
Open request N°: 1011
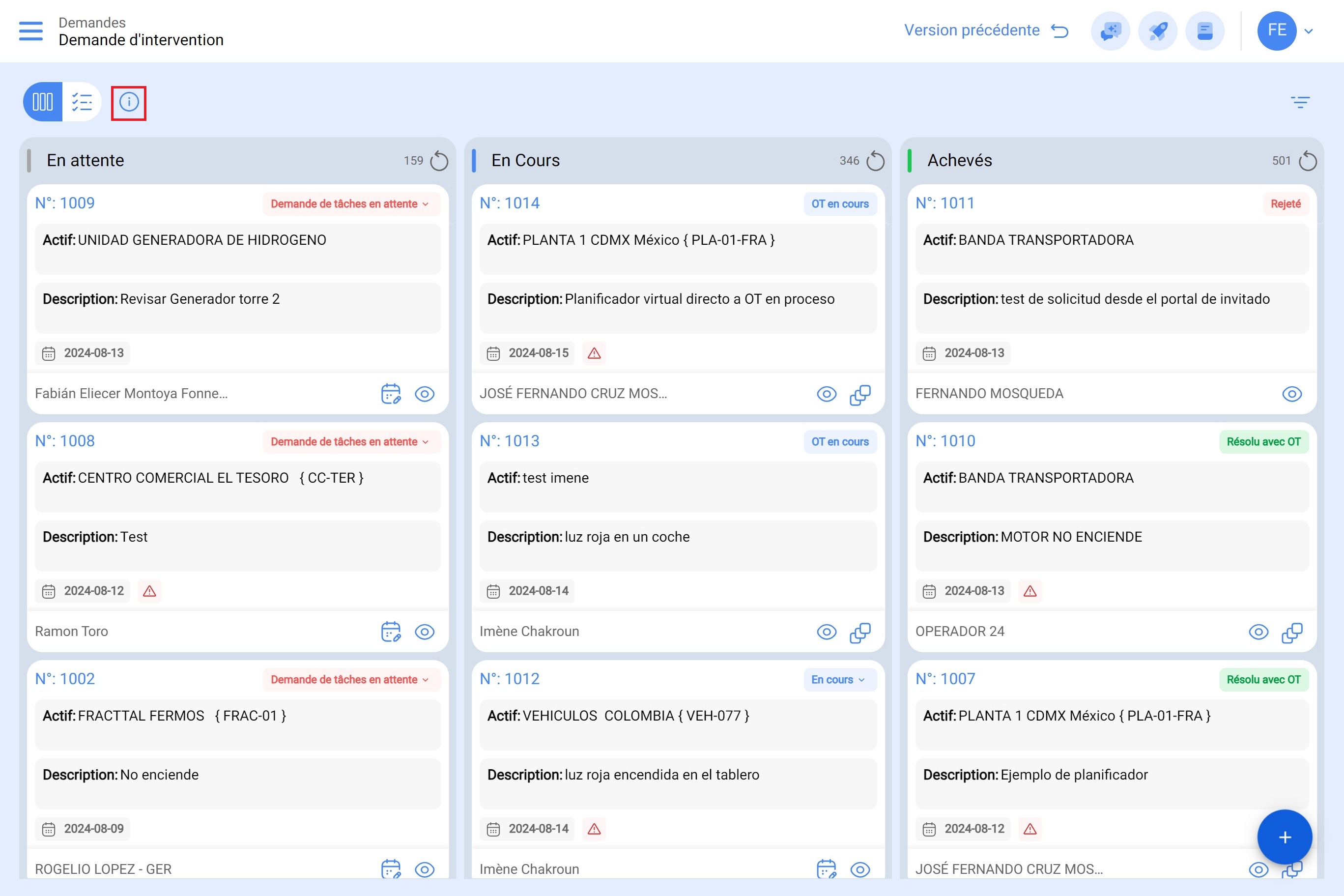pyautogui.click(x=945, y=203)
